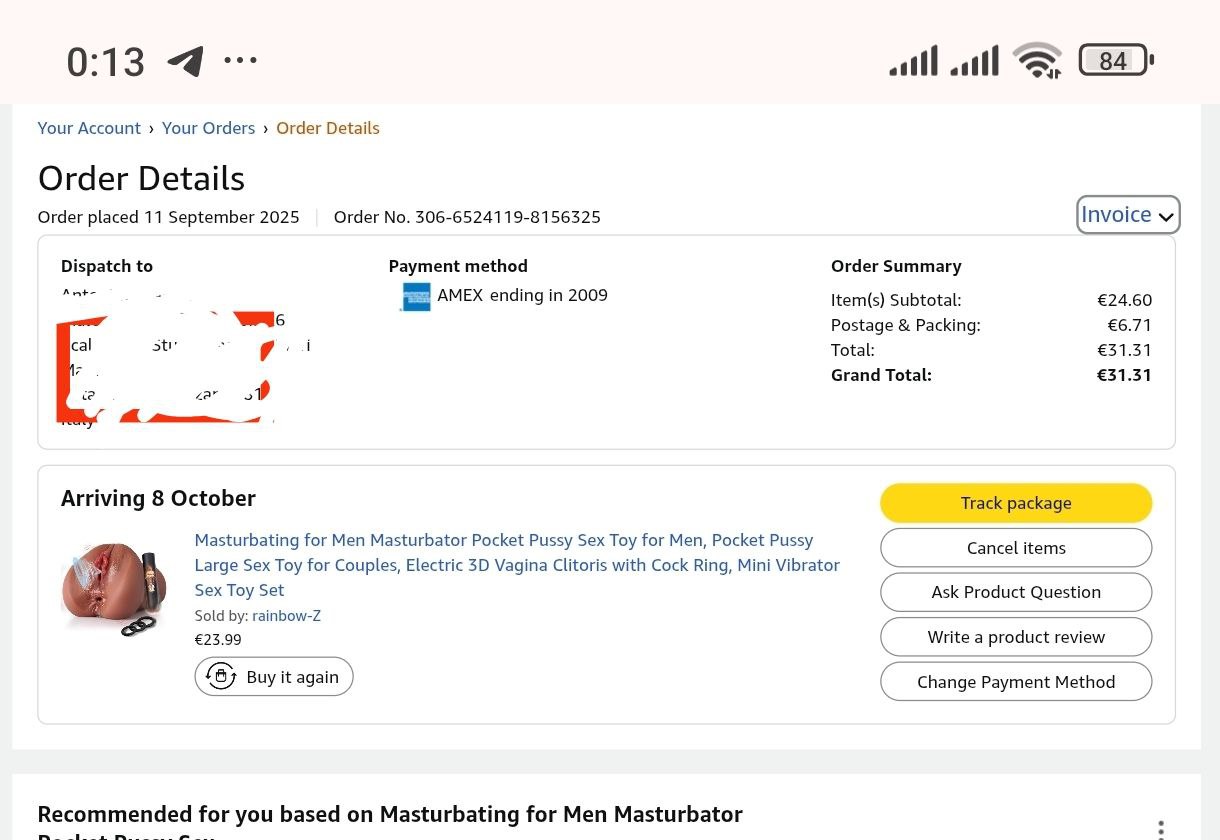Image resolution: width=1220 pixels, height=840 pixels.
Task: Select Change Payment Method
Action: (x=1016, y=682)
